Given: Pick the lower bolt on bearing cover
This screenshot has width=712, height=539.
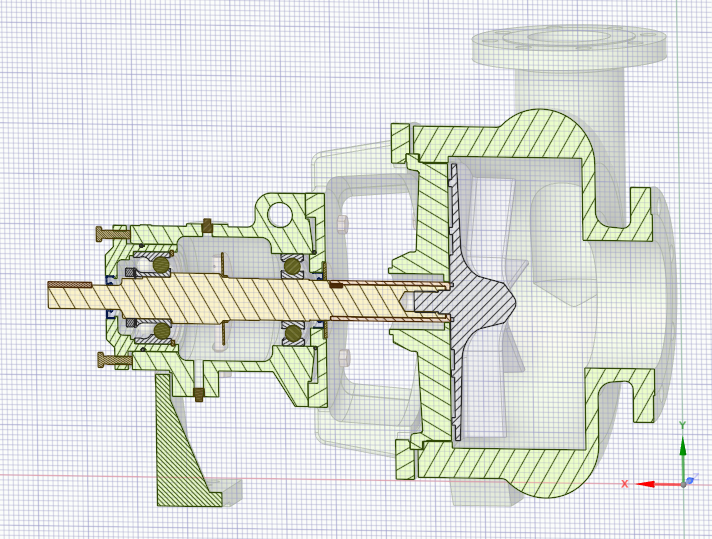Looking at the screenshot, I should [x=112, y=358].
